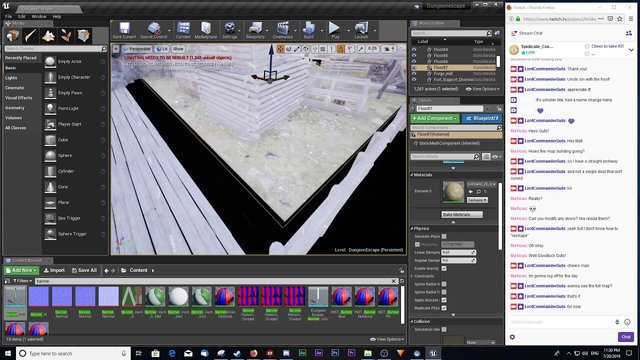Click Save All in Content Browser
Image resolution: width=640 pixels, height=360 pixels.
84,270
